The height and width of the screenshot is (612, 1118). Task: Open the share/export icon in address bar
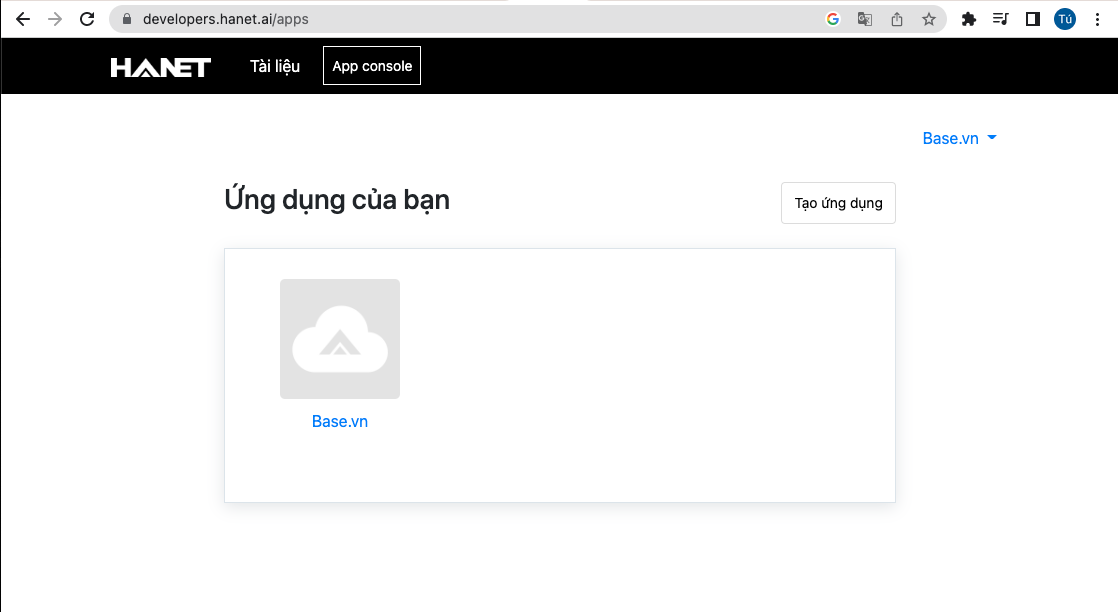(896, 18)
